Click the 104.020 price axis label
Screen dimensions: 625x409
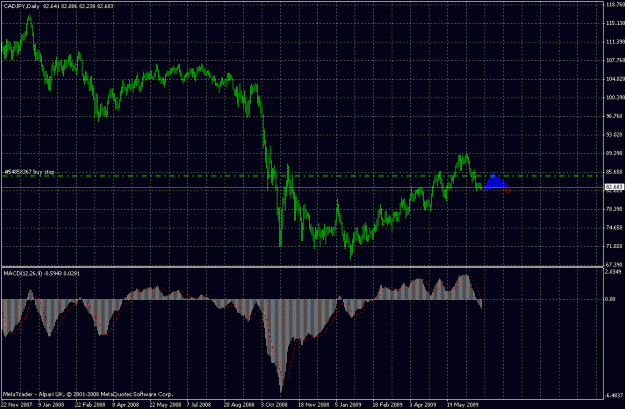615,79
